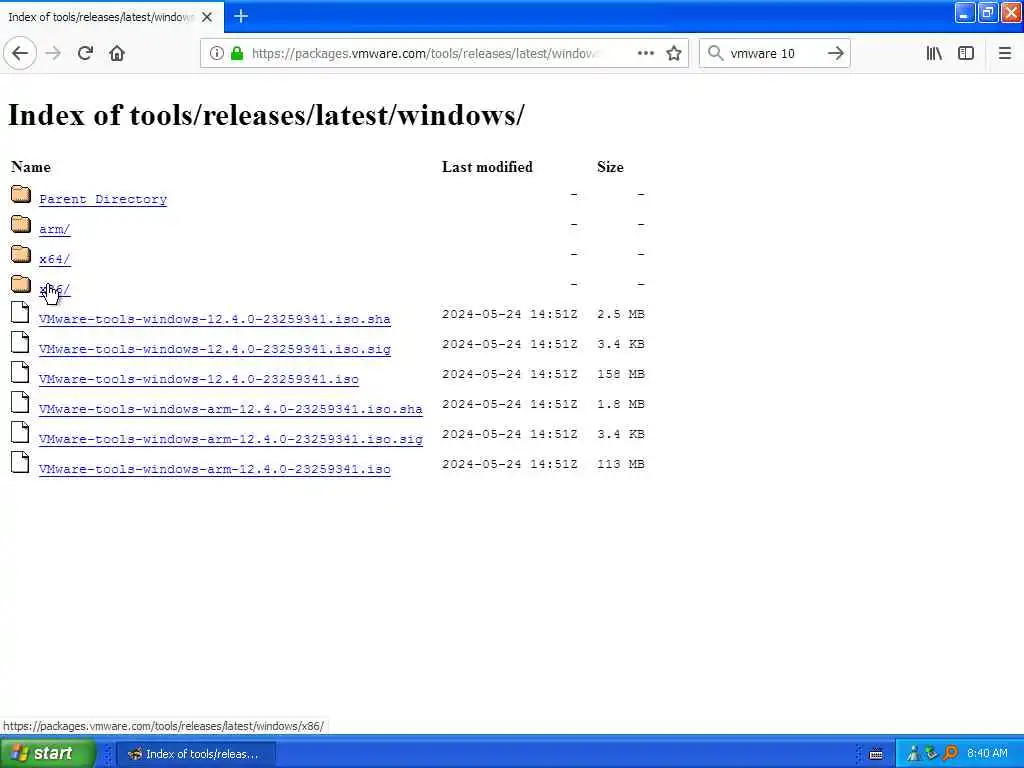Click the 8:40 AM clock
This screenshot has height=768, width=1024.
pyautogui.click(x=987, y=754)
